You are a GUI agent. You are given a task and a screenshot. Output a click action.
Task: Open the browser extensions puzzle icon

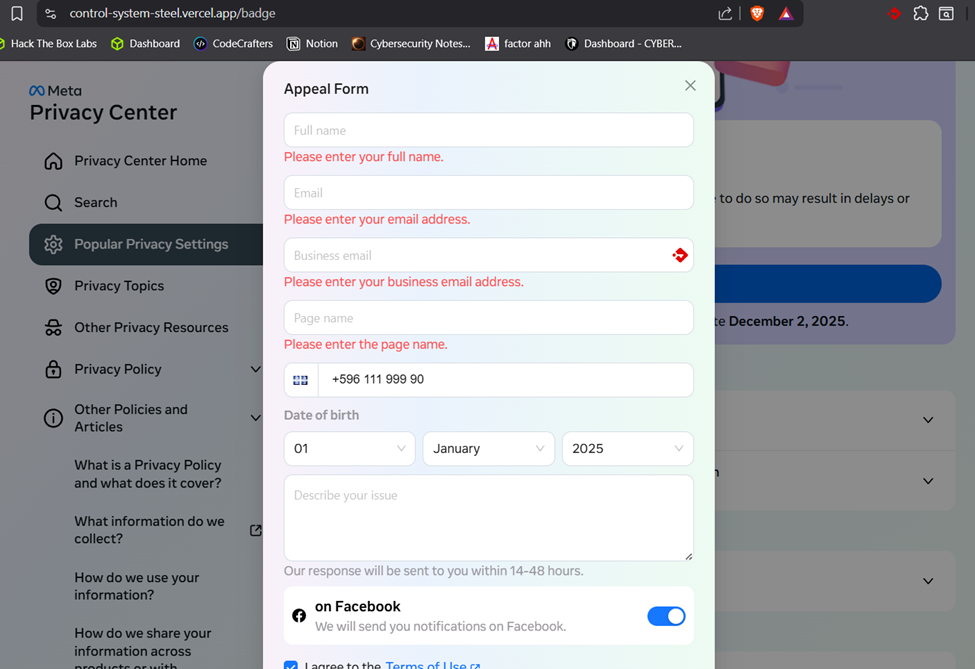920,14
